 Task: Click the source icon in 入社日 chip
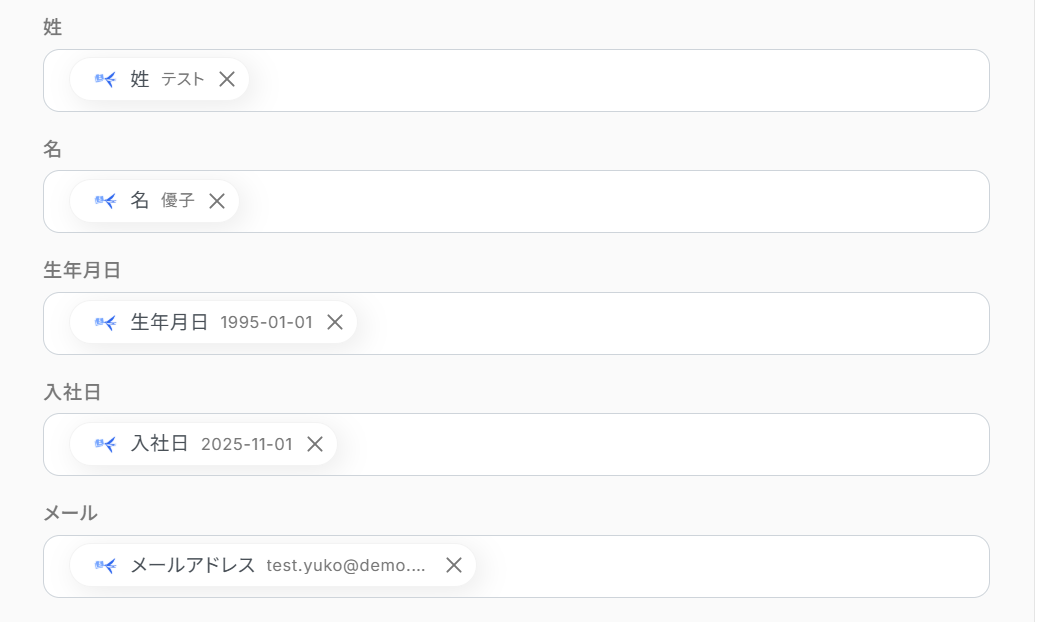click(105, 444)
